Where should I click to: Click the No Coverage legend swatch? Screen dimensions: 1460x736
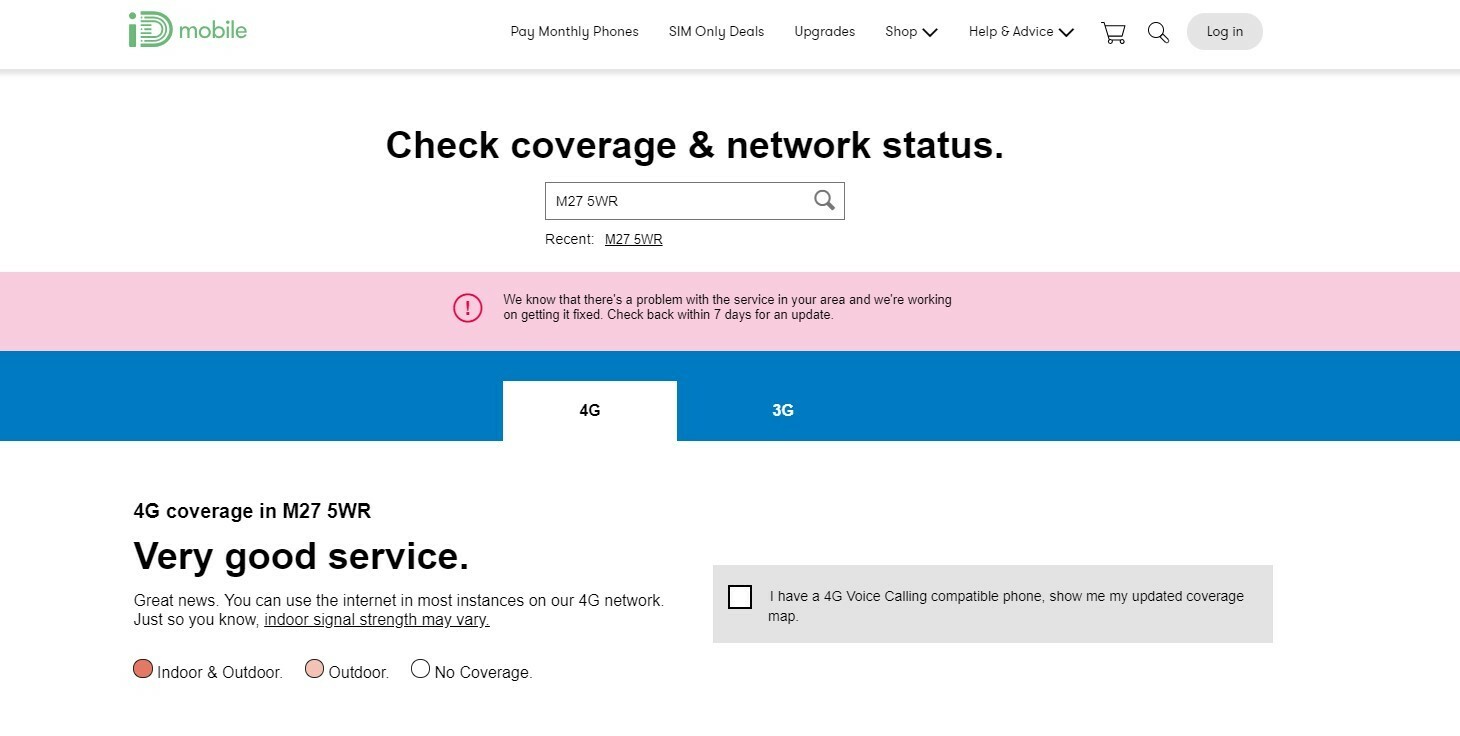point(420,669)
